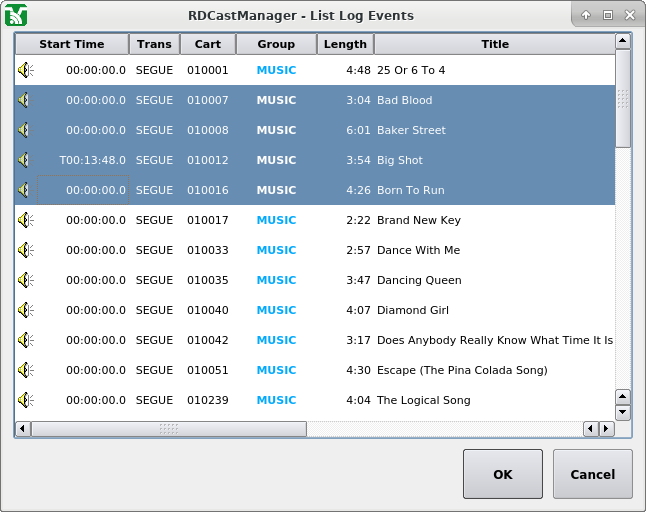Click the vertical scrollbar up arrow at top
This screenshot has height=512, width=646.
click(622, 41)
